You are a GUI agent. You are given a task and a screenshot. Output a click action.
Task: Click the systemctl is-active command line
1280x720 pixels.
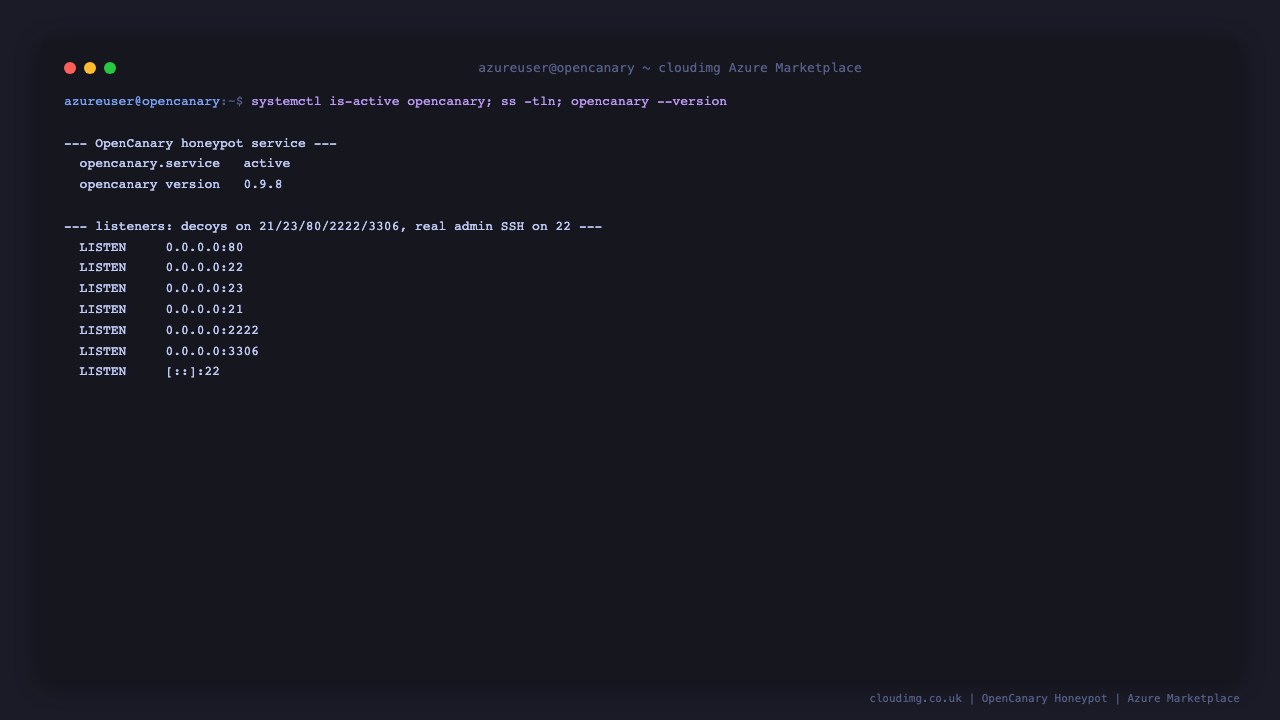489,102
